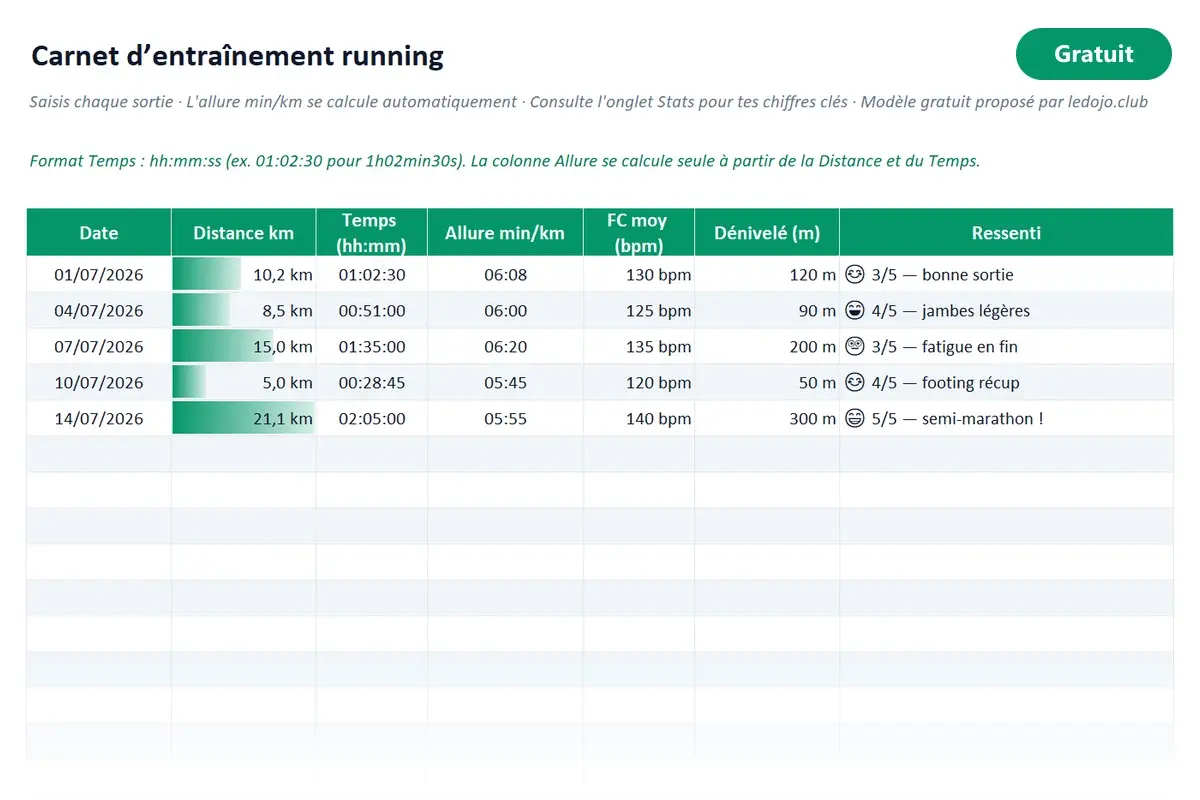
Task: Click the emoji beside 'jambes légères'
Action: (x=854, y=310)
